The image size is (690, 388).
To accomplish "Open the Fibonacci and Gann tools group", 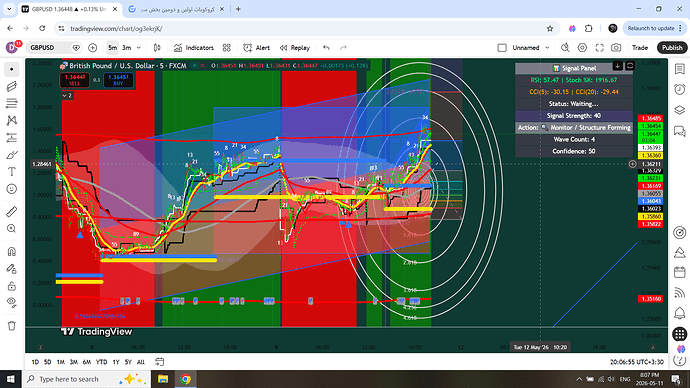I will pyautogui.click(x=12, y=103).
